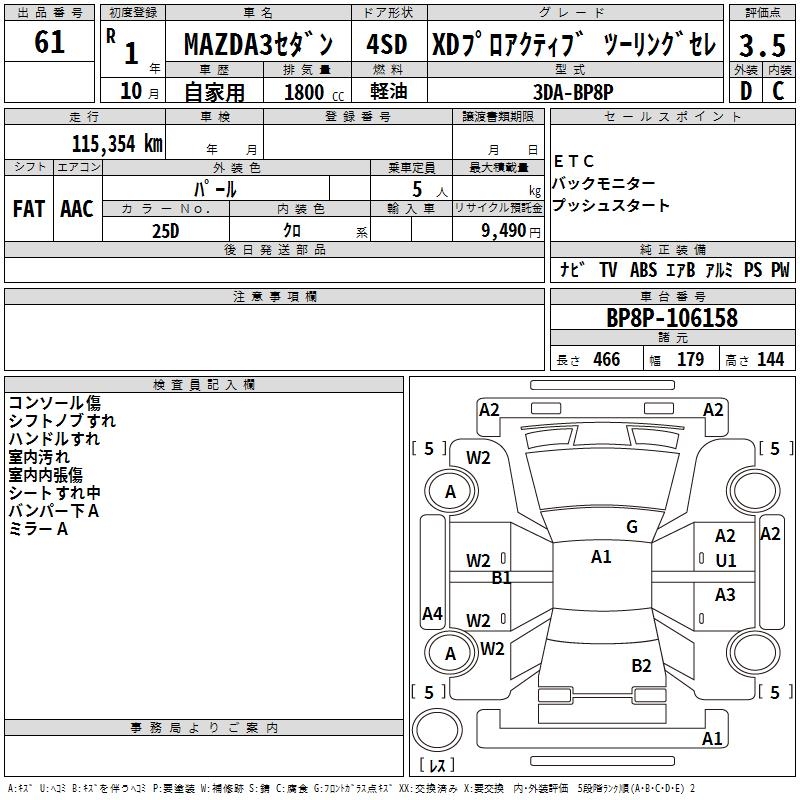Click the レス box below the diagram
Screen dimensions: 800x800
coord(436,766)
